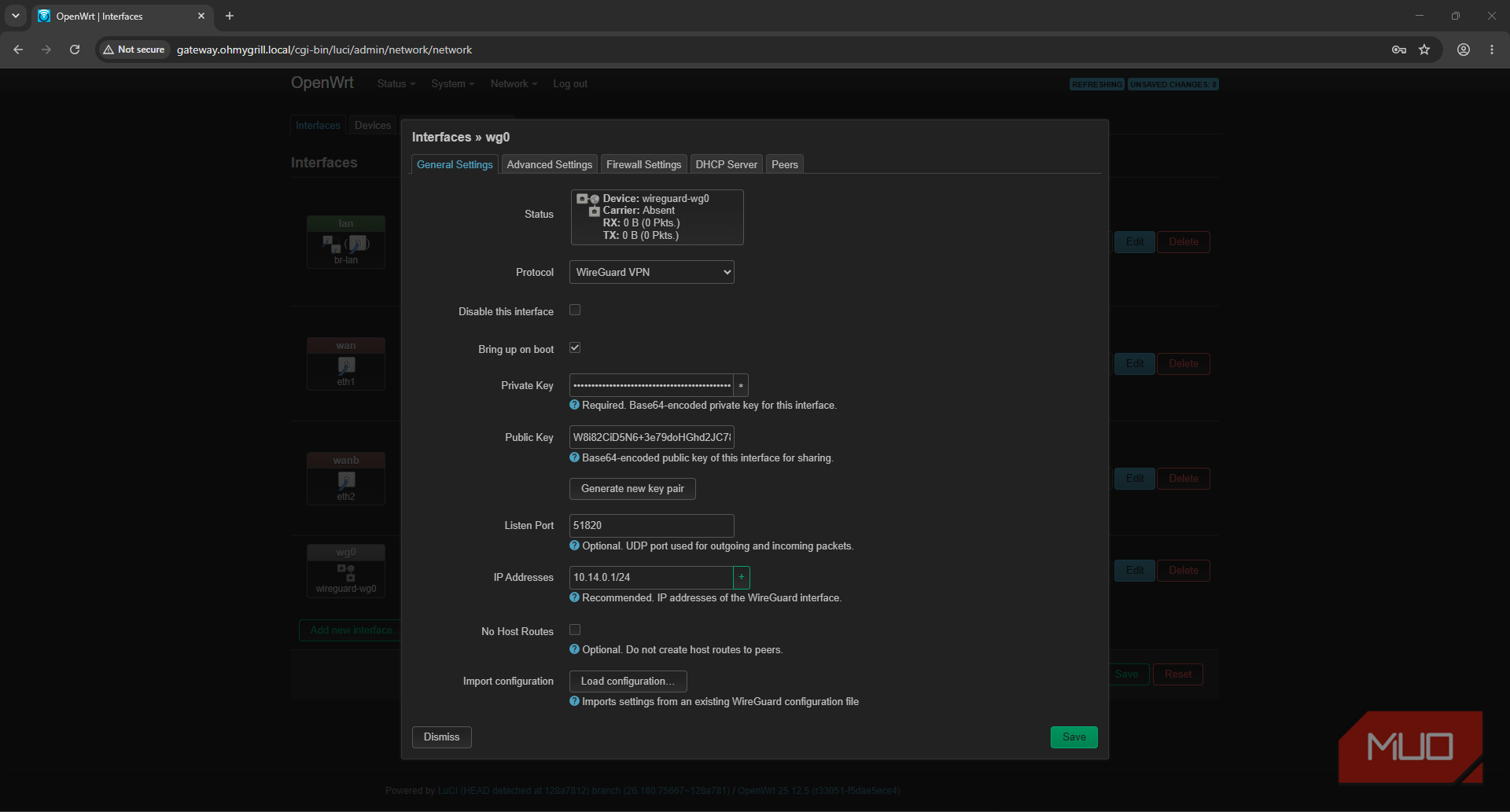1510x812 pixels.
Task: Click Load configuration... button
Action: (x=628, y=682)
